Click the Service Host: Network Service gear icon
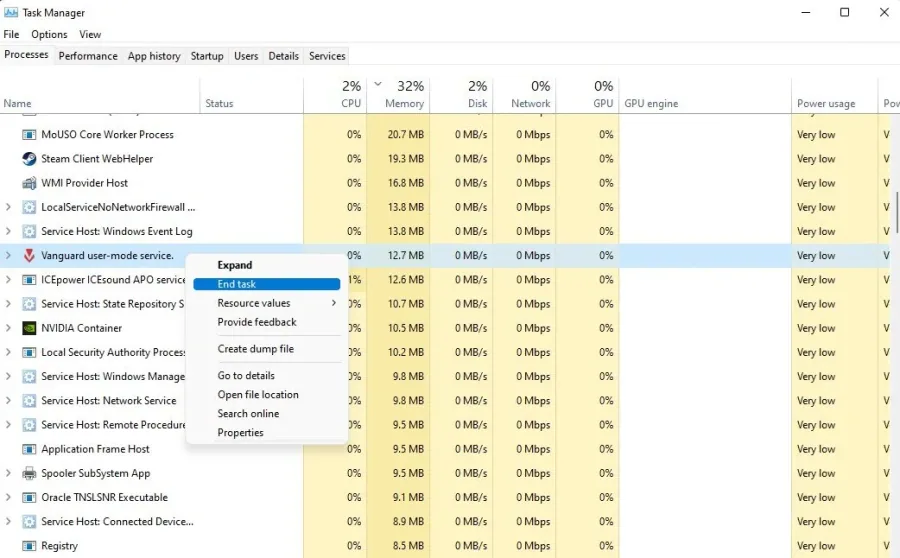The height and width of the screenshot is (558, 900). (29, 401)
